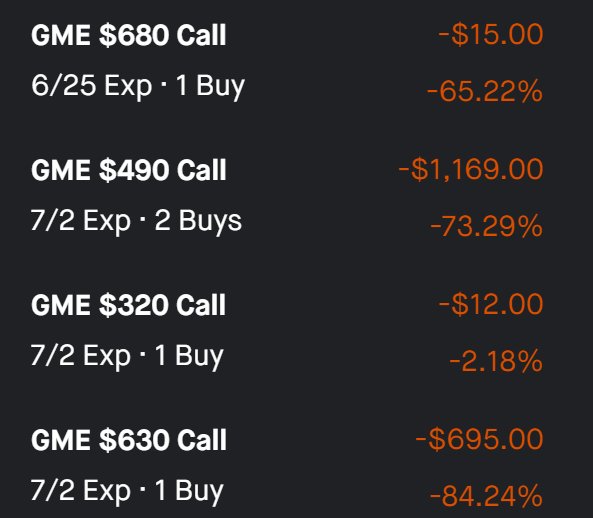Open the GME $490 Call position
The height and width of the screenshot is (518, 593).
pyautogui.click(x=129, y=170)
